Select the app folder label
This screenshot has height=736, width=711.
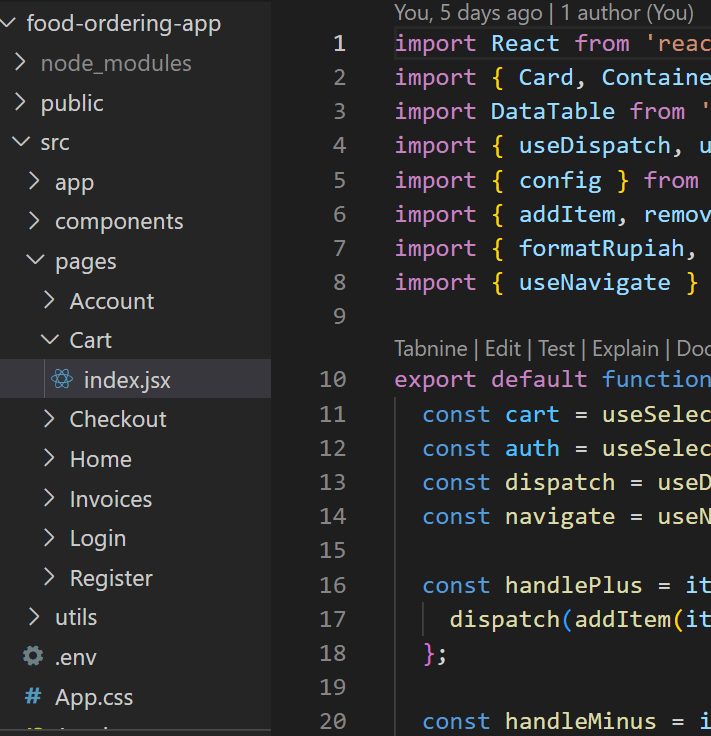click(x=75, y=183)
